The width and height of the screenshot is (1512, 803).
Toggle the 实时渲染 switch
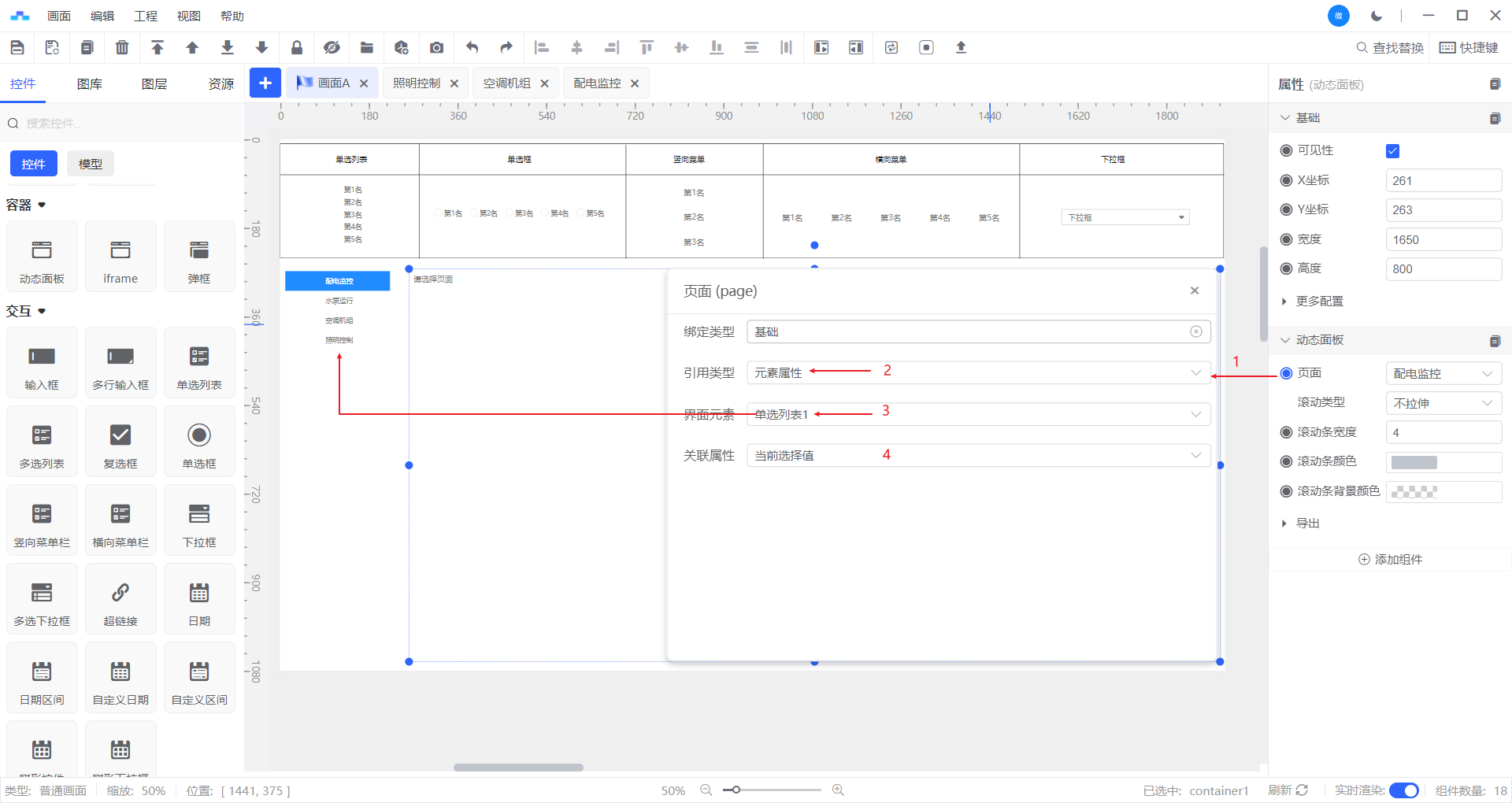[x=1403, y=790]
